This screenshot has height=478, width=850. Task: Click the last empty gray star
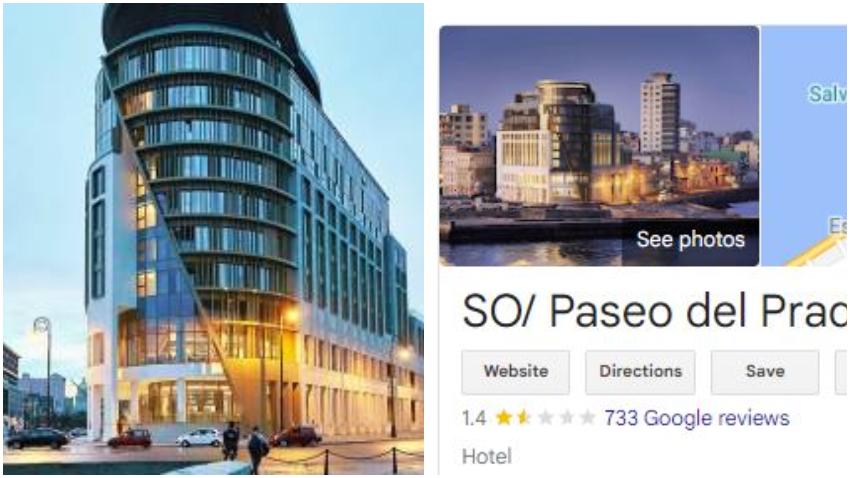pos(587,418)
